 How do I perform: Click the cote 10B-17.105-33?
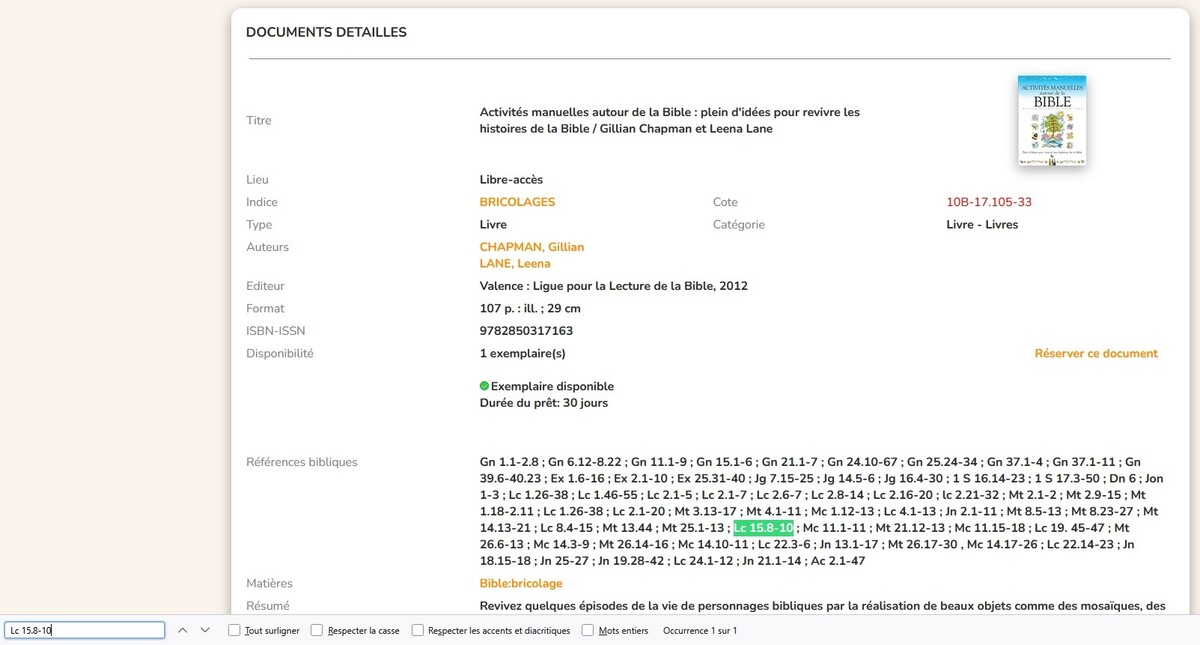(x=988, y=202)
